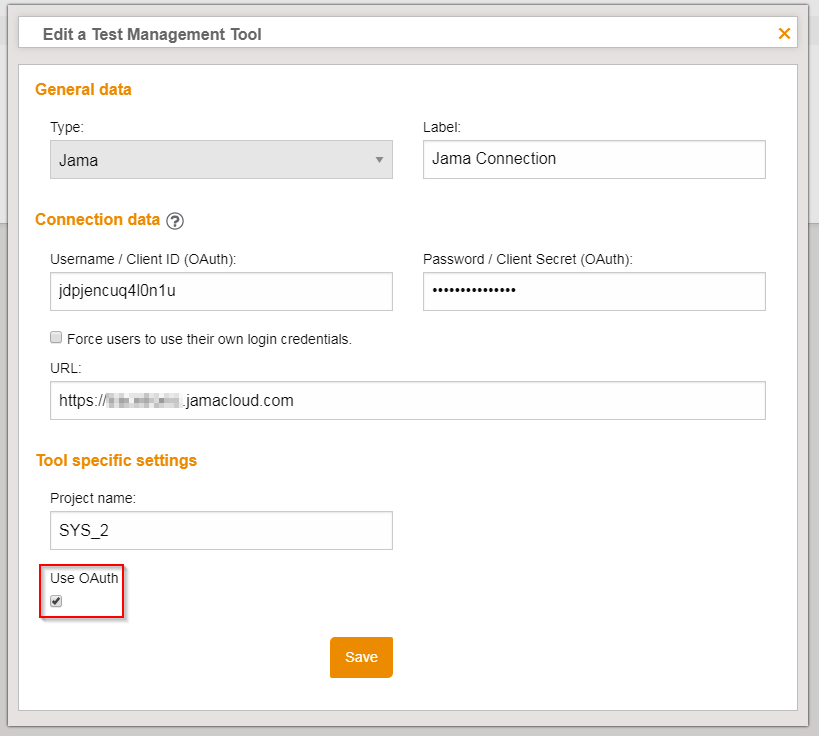Click the Project name label text
This screenshot has width=819, height=736.
tap(92, 498)
